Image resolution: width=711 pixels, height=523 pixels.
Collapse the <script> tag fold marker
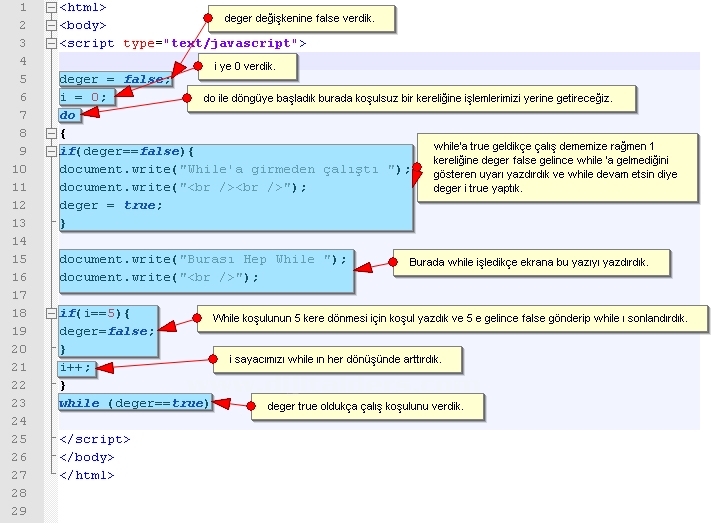(51, 44)
